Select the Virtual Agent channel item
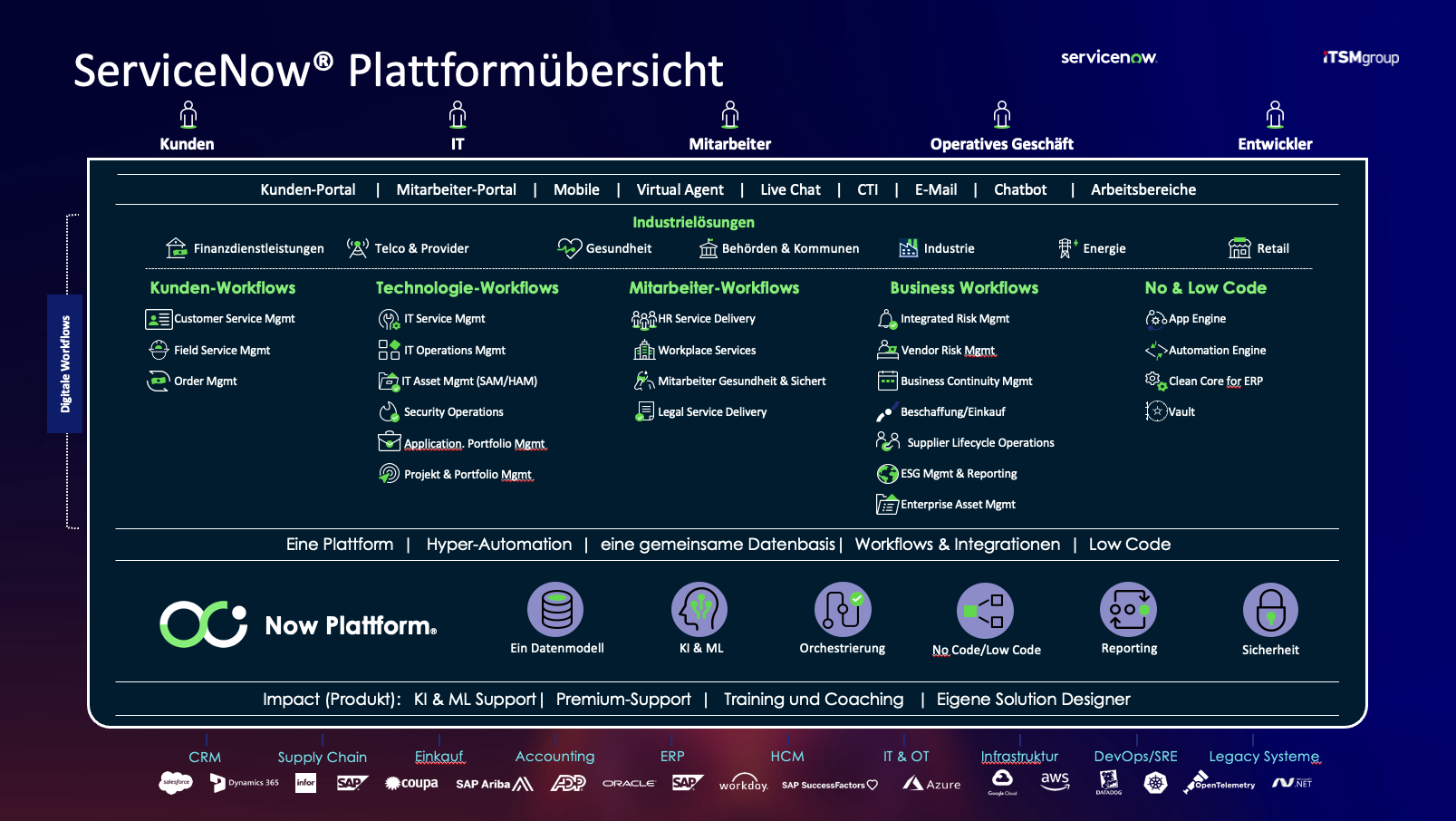The height and width of the screenshot is (821, 1456). [x=680, y=189]
